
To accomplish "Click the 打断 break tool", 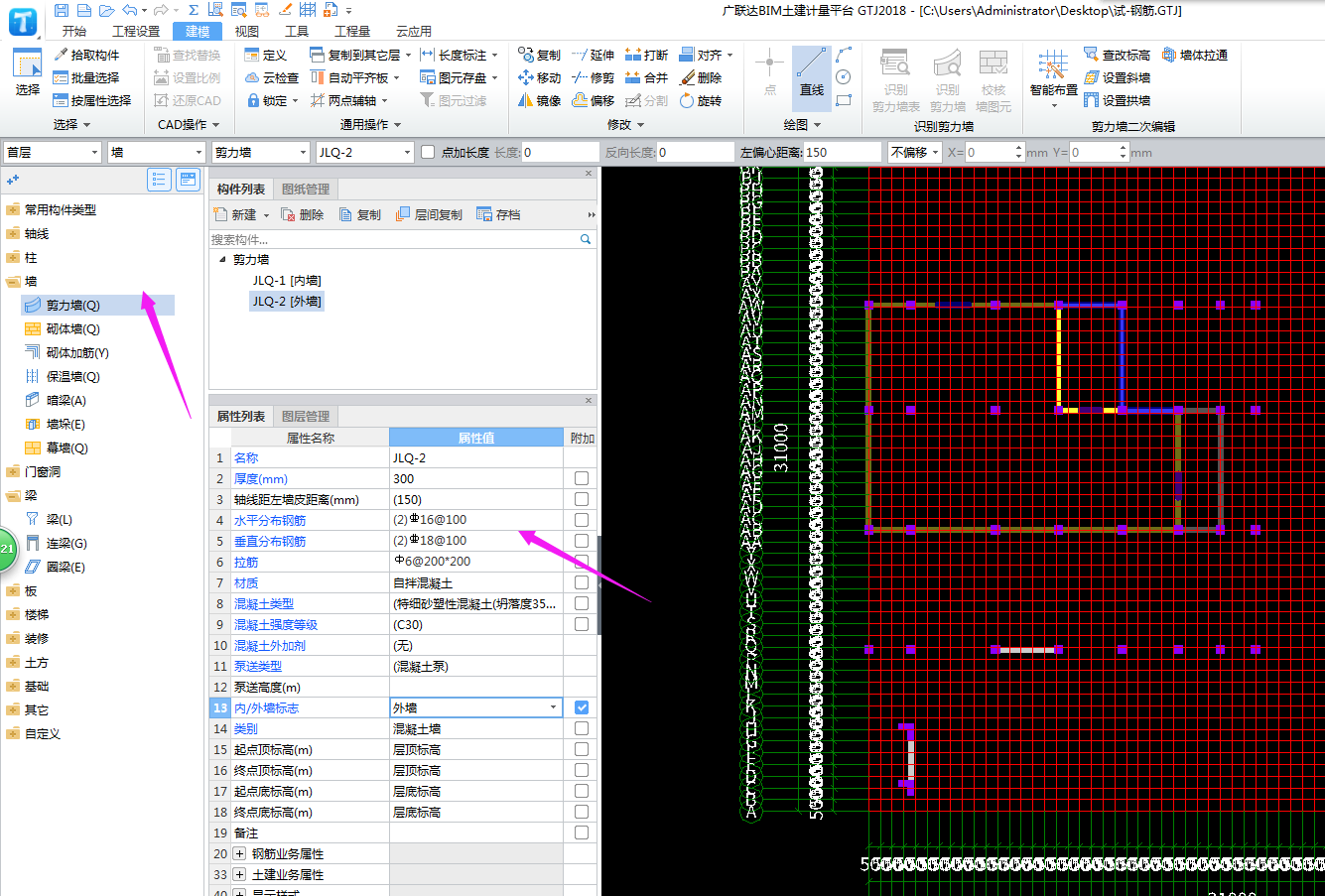I will click(x=646, y=55).
